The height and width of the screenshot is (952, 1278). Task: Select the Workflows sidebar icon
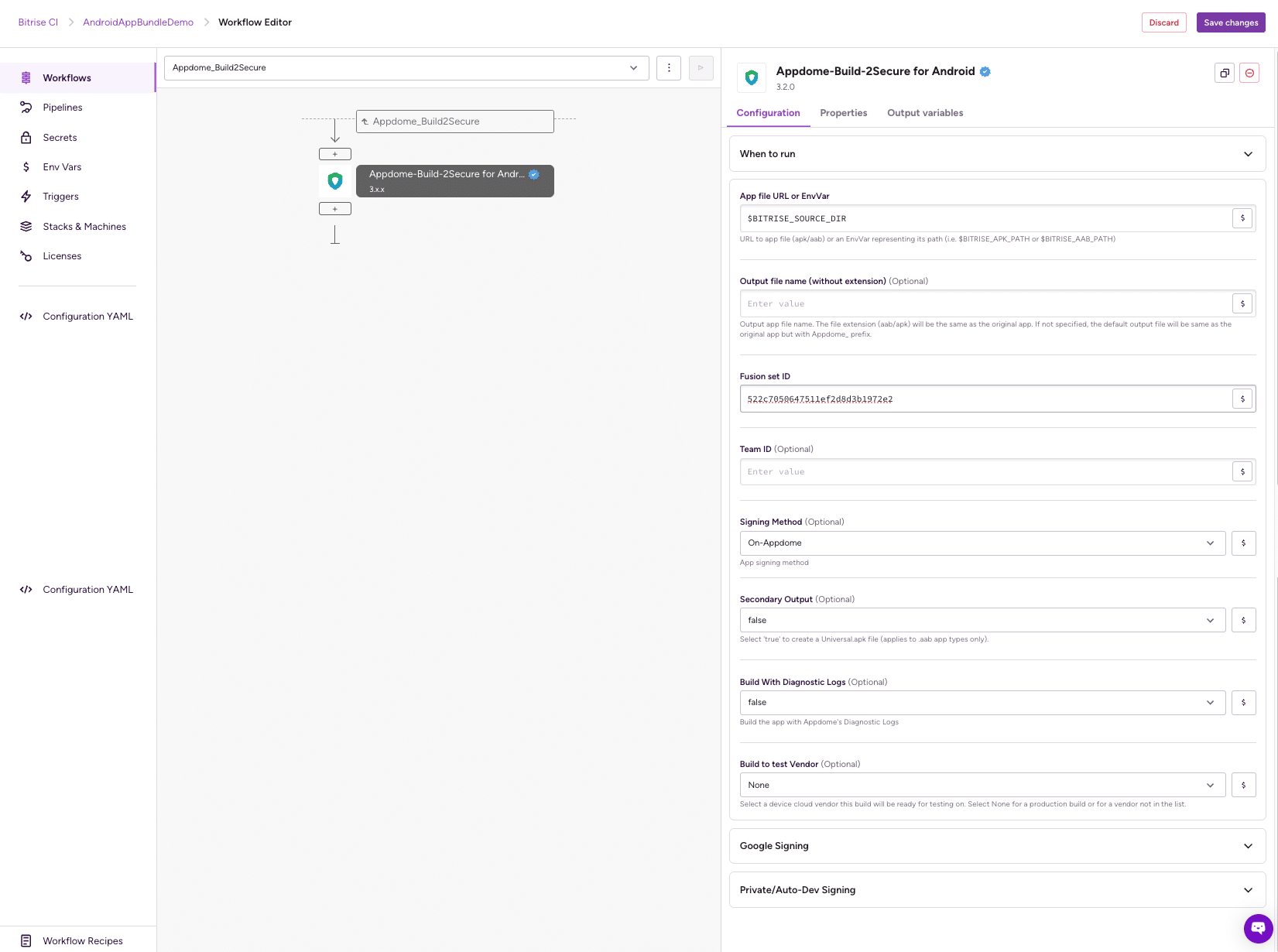coord(26,77)
